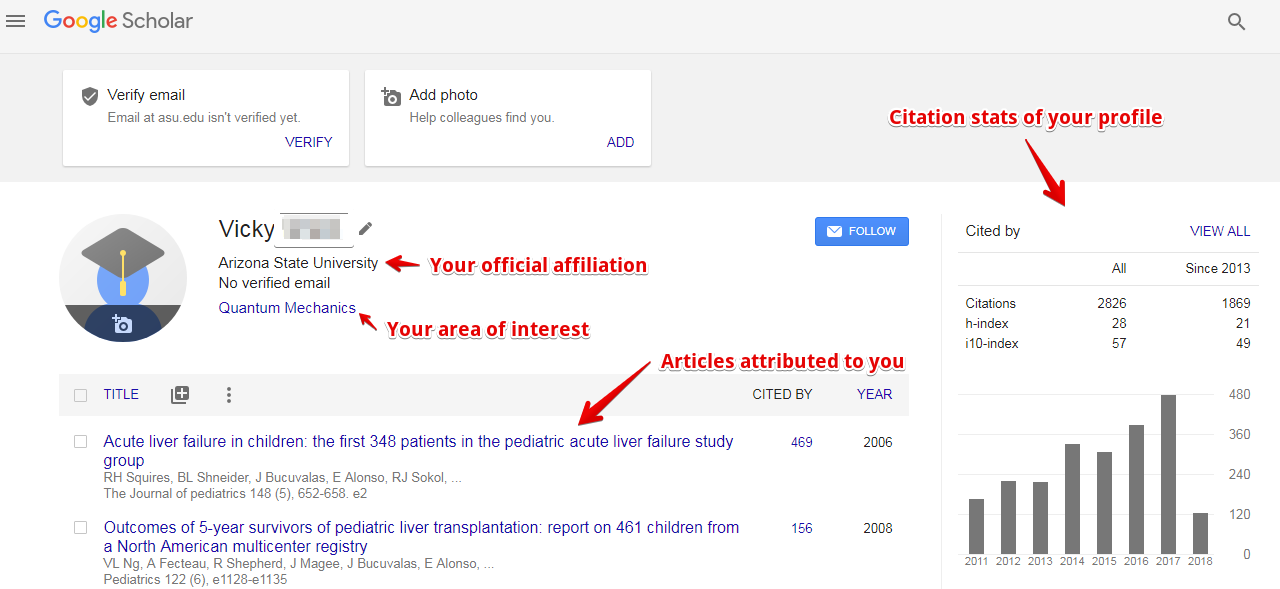Click the search magnifier icon
The image size is (1280, 589).
pos(1236,20)
